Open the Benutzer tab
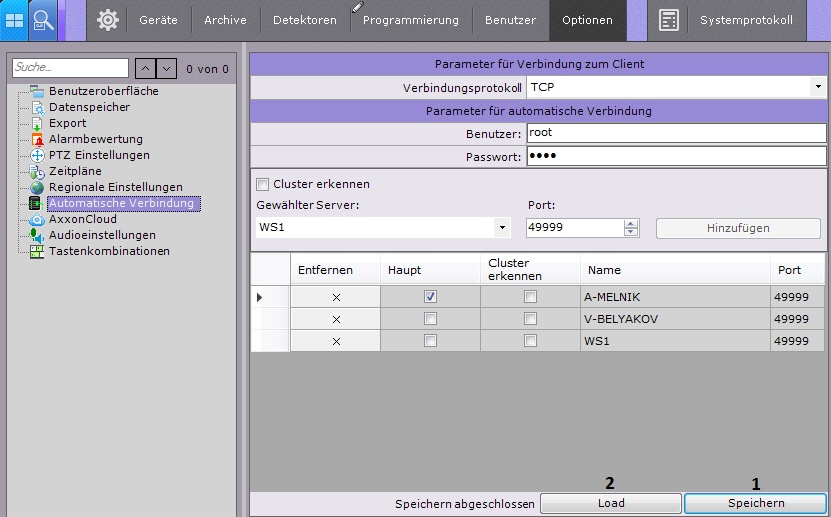Screen dimensions: 831x517 (510, 20)
